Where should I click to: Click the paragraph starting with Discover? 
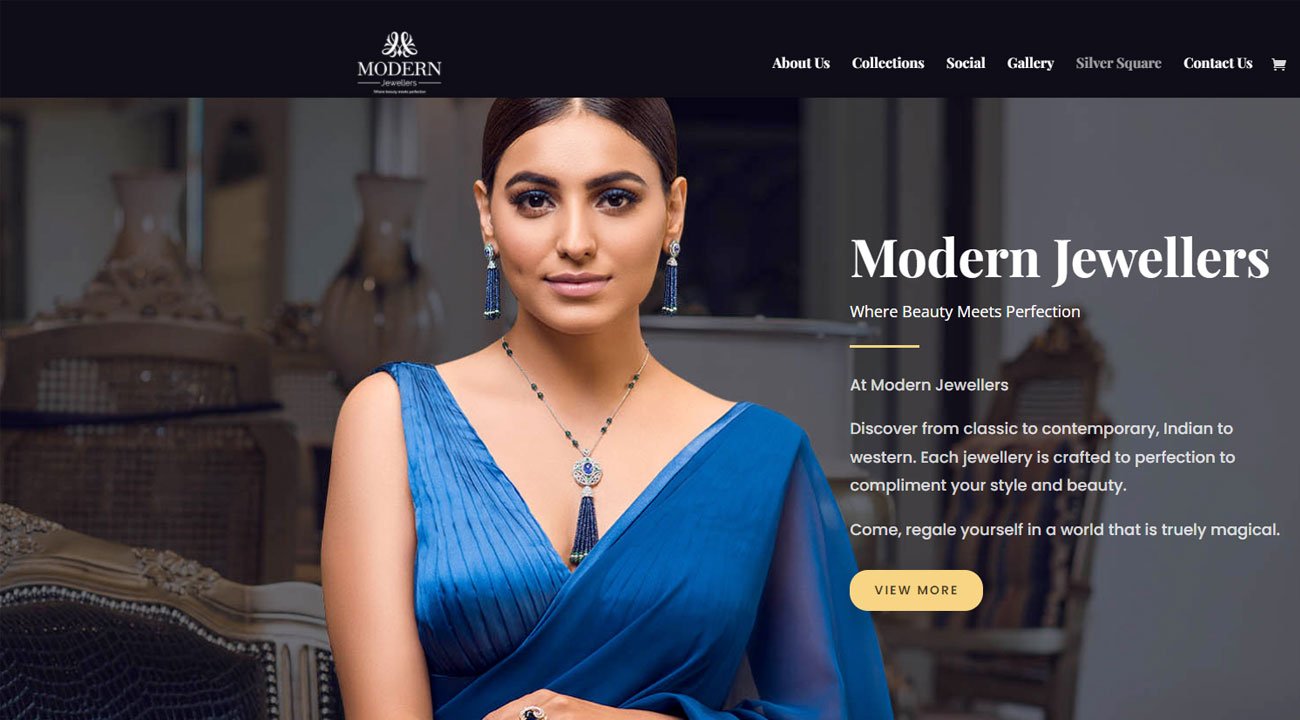click(1043, 457)
